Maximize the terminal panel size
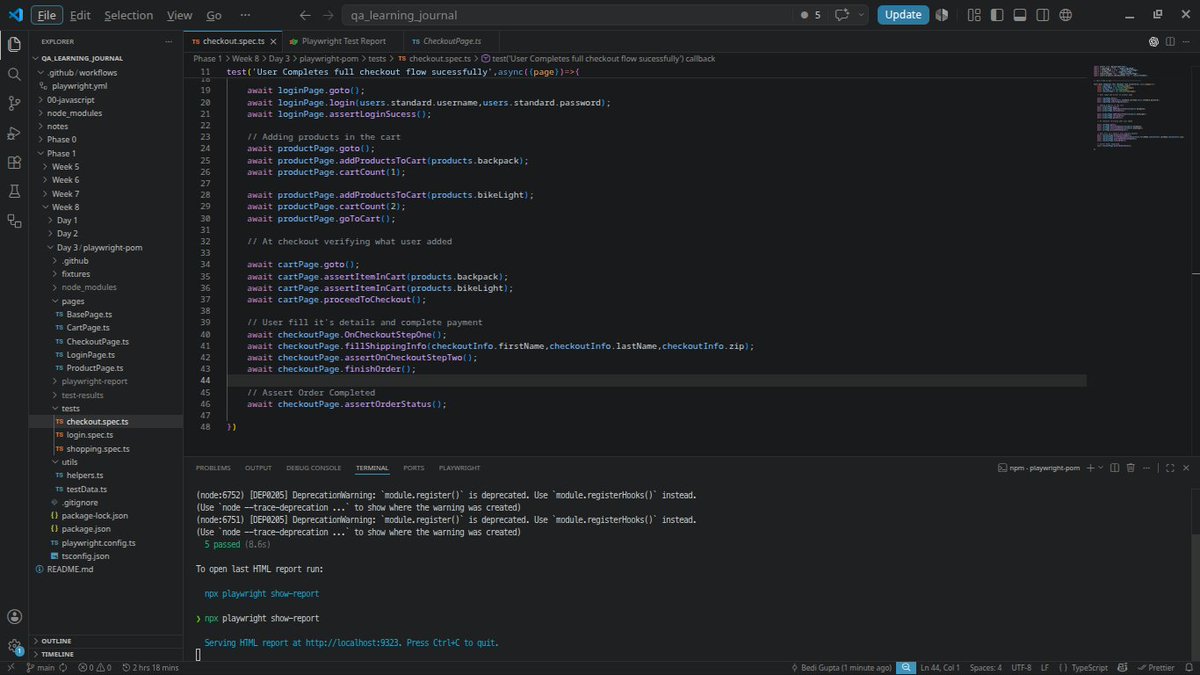Viewport: 1200px width, 675px height. (1171, 467)
